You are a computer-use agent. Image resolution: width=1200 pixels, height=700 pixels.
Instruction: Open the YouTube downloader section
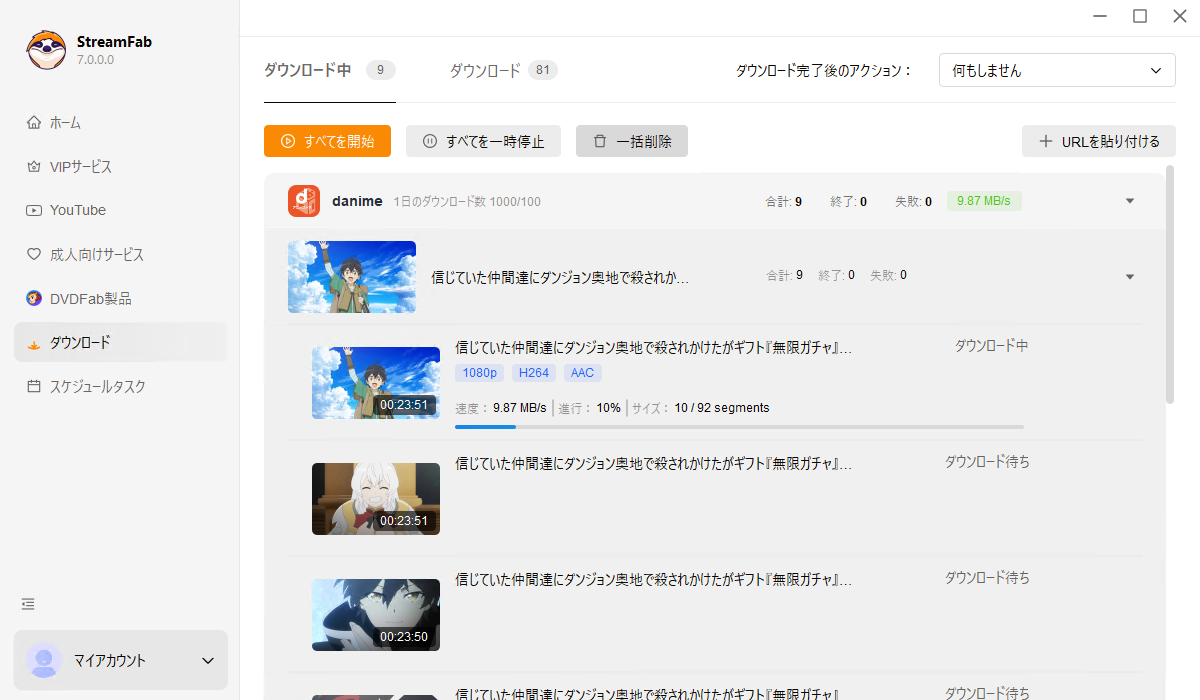77,210
